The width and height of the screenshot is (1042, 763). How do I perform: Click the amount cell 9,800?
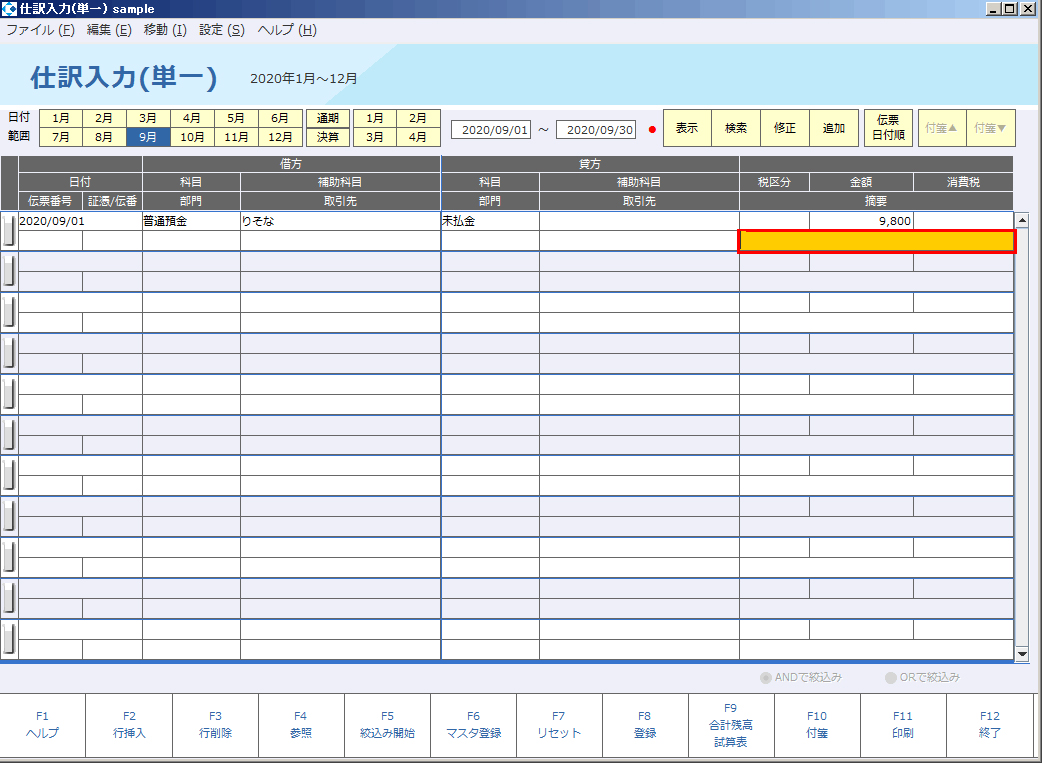pos(861,221)
